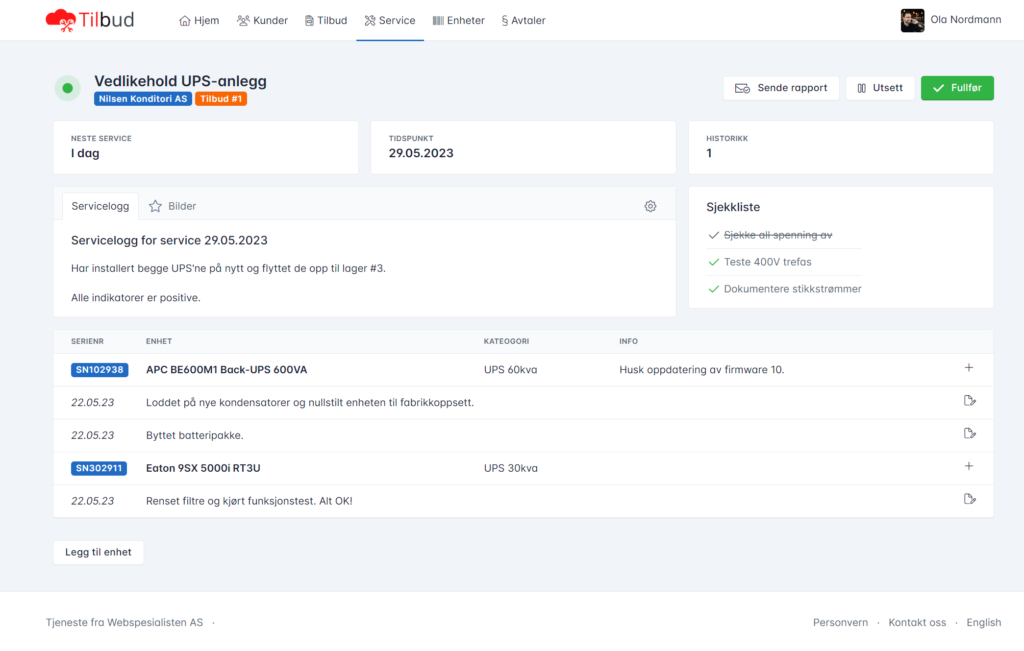
Task: Postpone the service with Utsett button
Action: [879, 88]
